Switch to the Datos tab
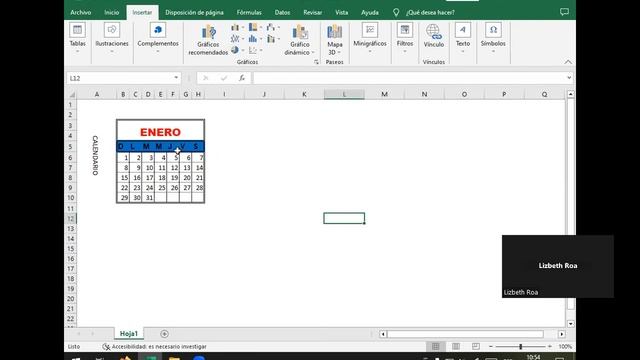Image resolution: width=640 pixels, height=360 pixels. coord(282,13)
